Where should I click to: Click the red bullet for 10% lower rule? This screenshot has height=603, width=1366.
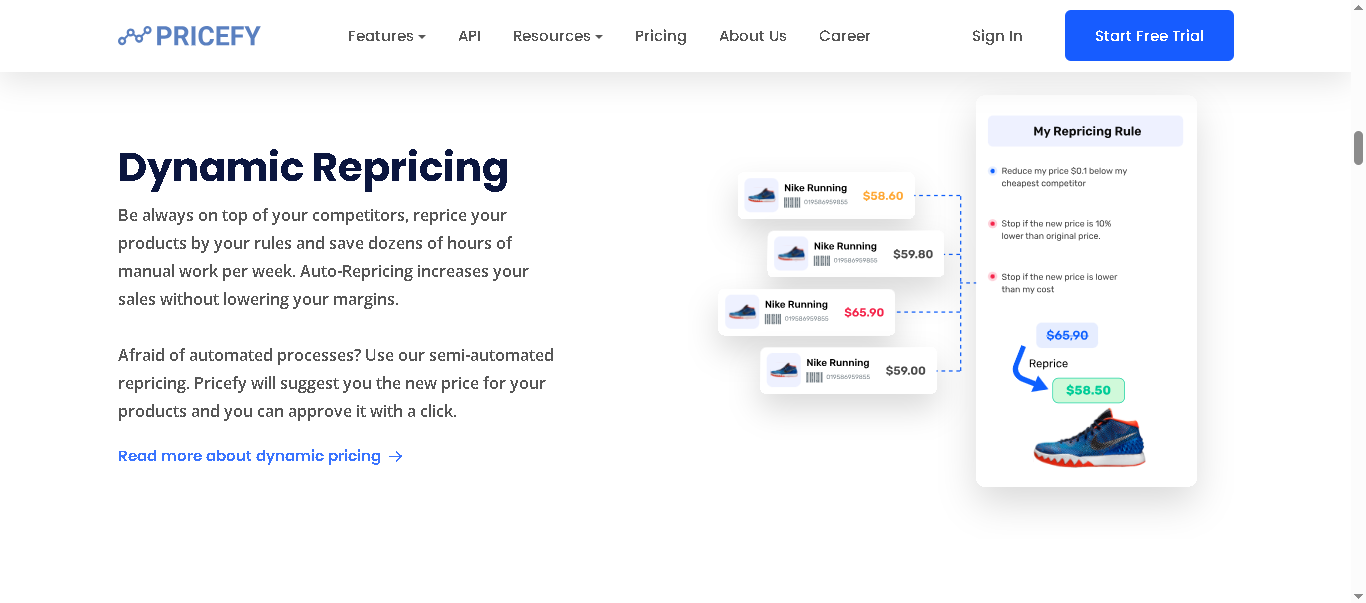pos(992,224)
